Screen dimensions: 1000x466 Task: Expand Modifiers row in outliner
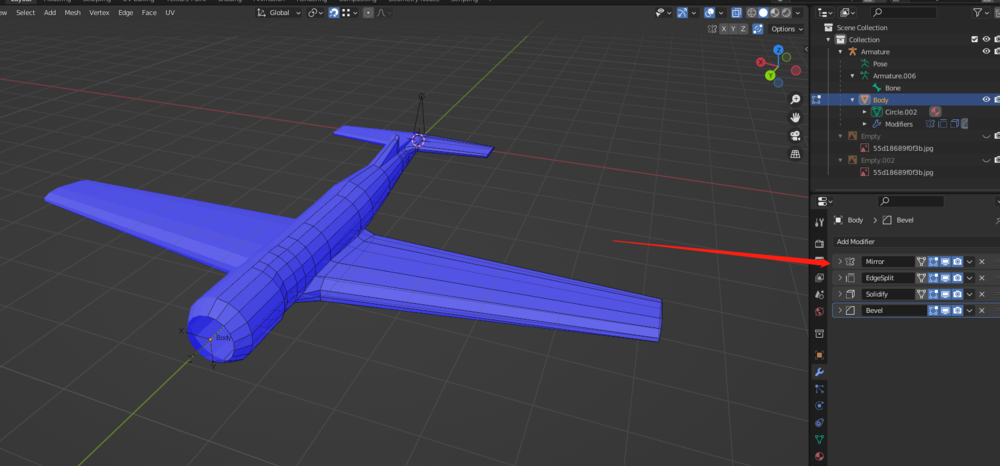[865, 124]
